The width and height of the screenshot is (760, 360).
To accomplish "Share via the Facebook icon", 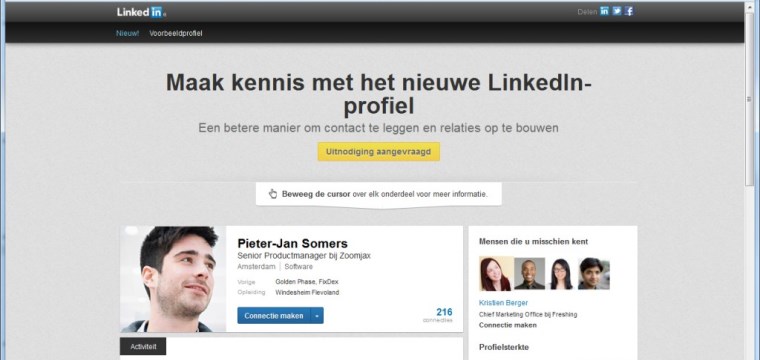I will pyautogui.click(x=629, y=11).
